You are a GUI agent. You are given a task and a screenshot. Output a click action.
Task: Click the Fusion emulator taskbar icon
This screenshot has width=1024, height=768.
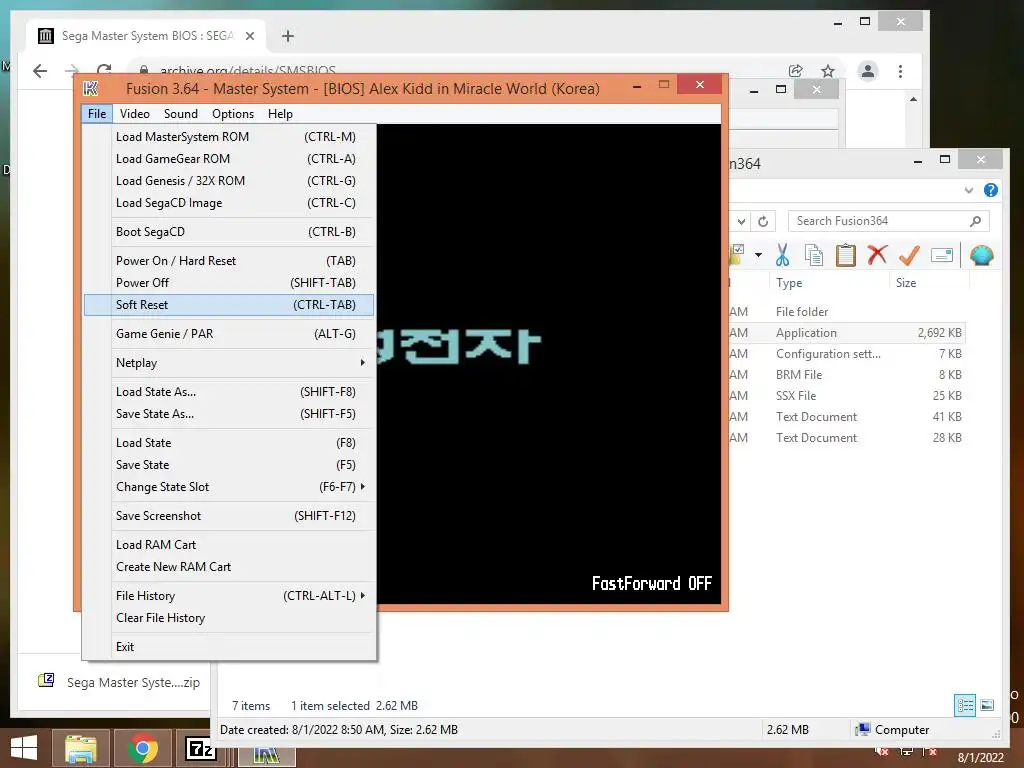(266, 755)
